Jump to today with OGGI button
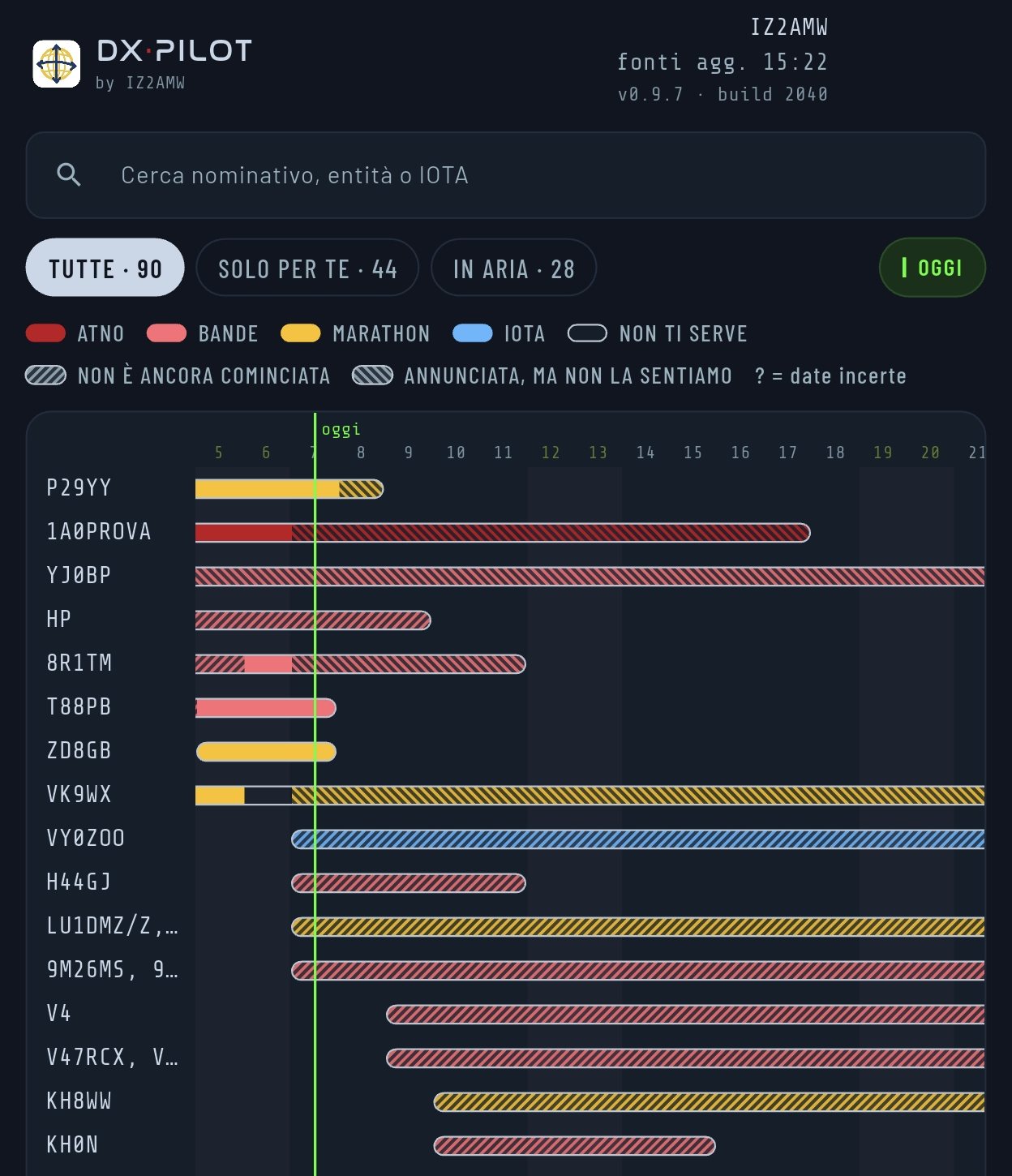This screenshot has height=1176, width=1012. coord(933,267)
